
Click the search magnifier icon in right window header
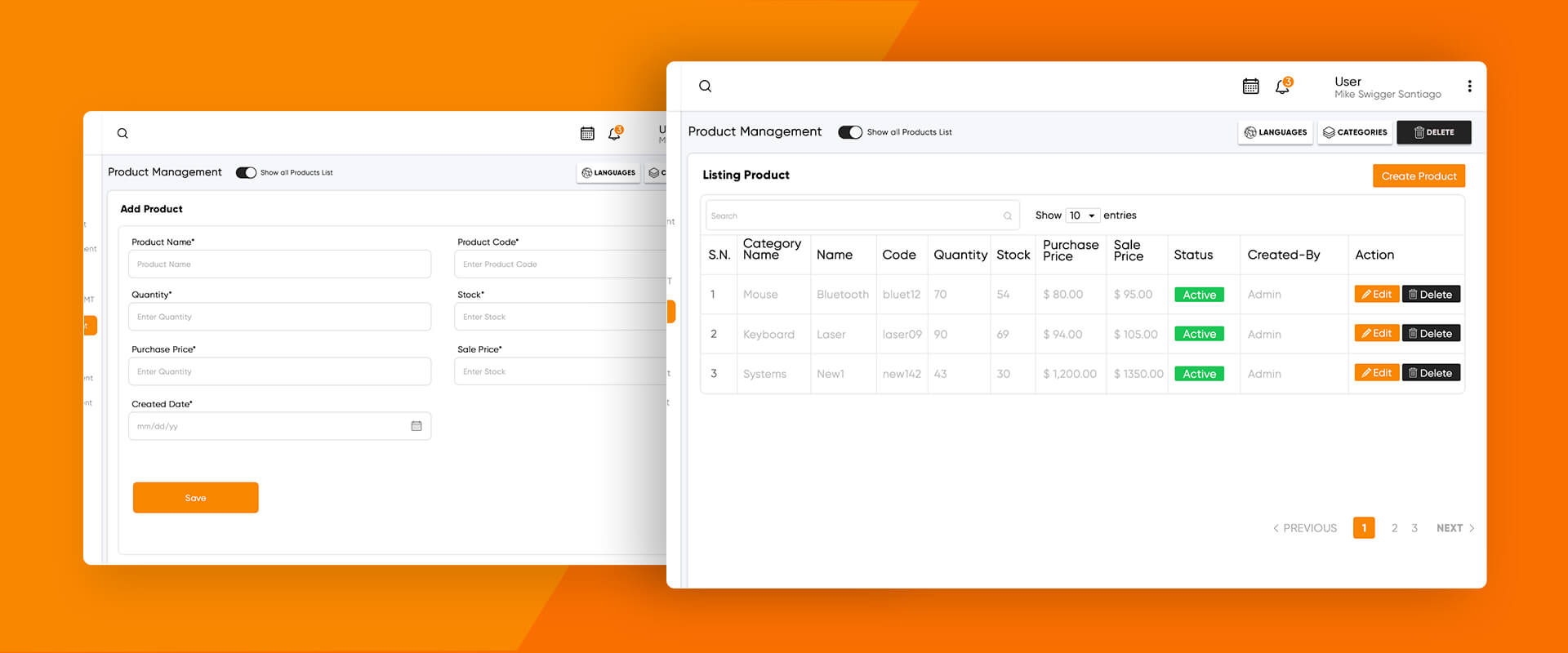coord(706,87)
